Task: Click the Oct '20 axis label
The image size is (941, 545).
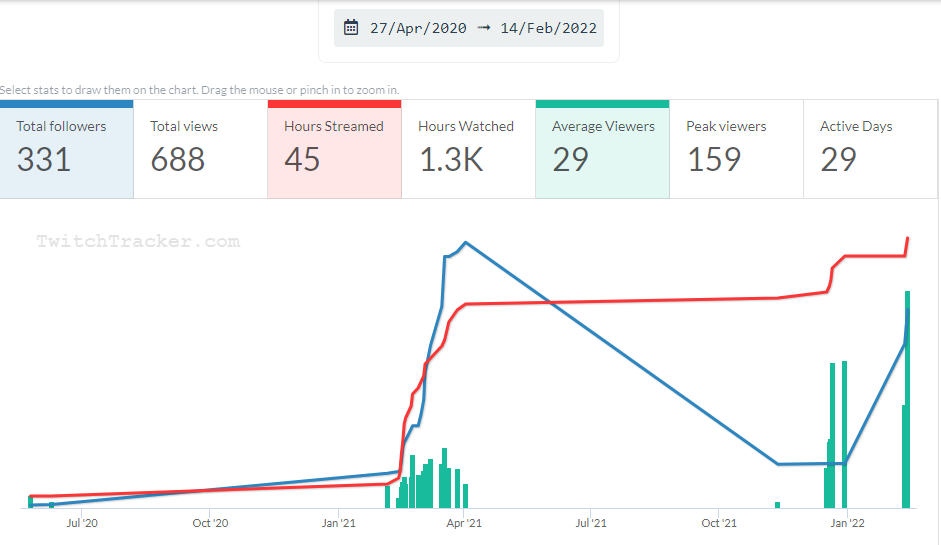Action: pos(210,522)
